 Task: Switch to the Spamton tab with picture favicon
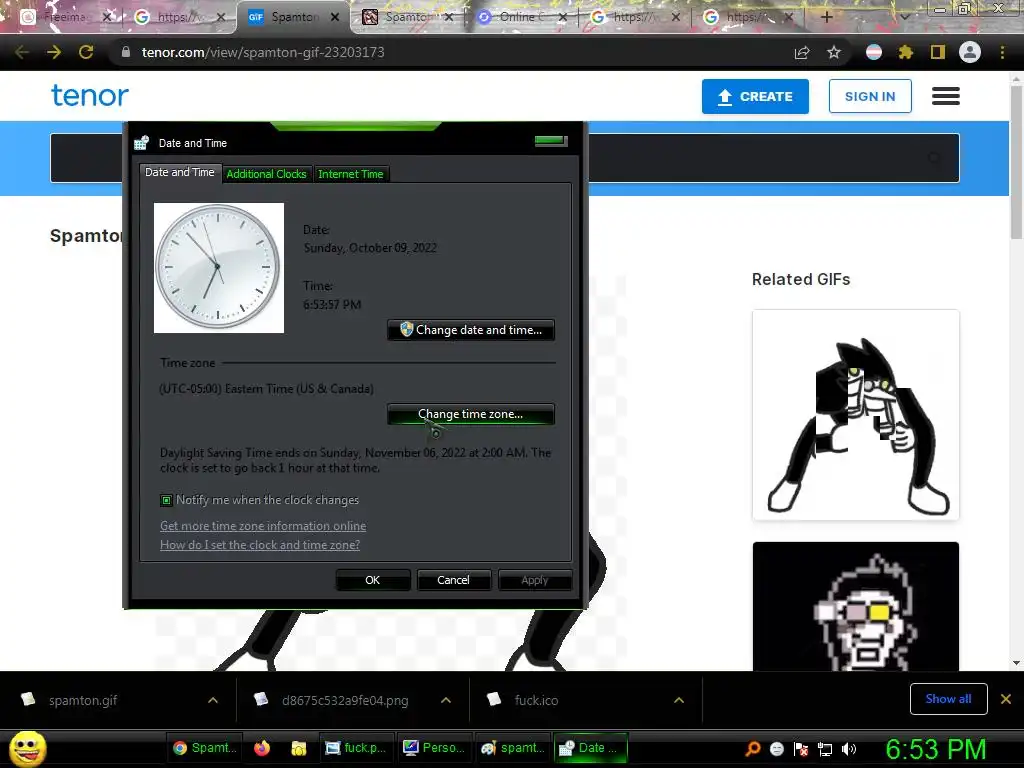click(x=408, y=17)
